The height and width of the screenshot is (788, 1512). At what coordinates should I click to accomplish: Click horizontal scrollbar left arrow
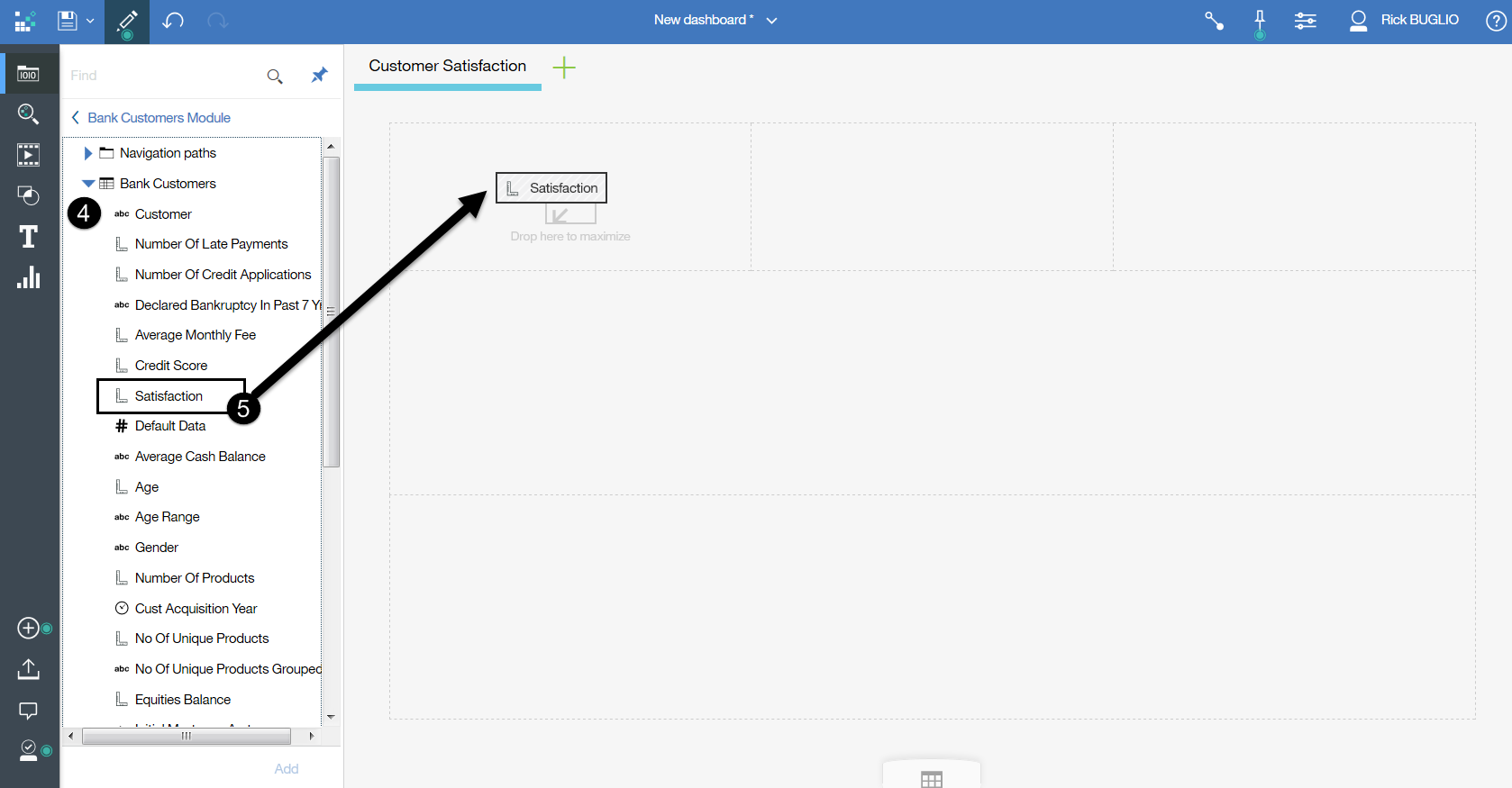pos(70,736)
